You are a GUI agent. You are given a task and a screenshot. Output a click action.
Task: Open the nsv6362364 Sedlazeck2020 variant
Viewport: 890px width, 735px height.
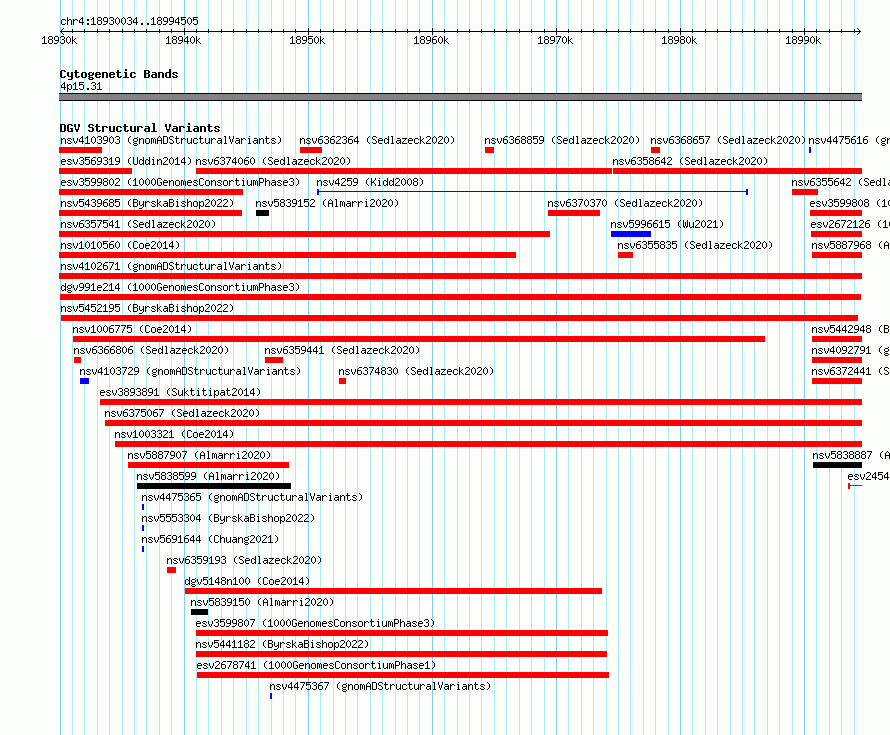(x=377, y=140)
